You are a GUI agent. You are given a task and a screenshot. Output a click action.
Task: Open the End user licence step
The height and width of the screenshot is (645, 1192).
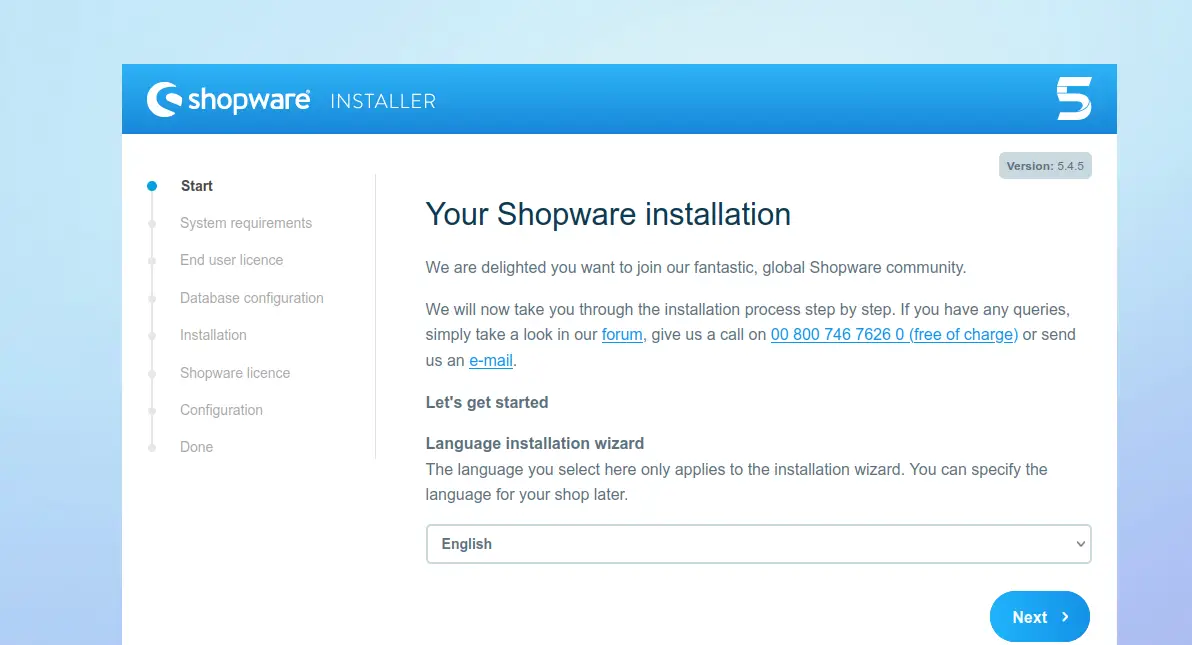[231, 260]
